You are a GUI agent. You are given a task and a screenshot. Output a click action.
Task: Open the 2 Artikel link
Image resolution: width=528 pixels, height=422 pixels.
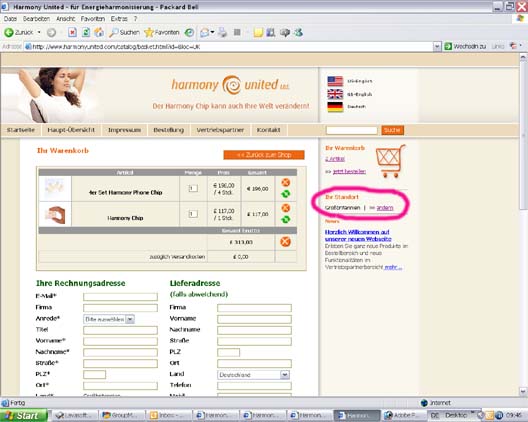(x=335, y=159)
